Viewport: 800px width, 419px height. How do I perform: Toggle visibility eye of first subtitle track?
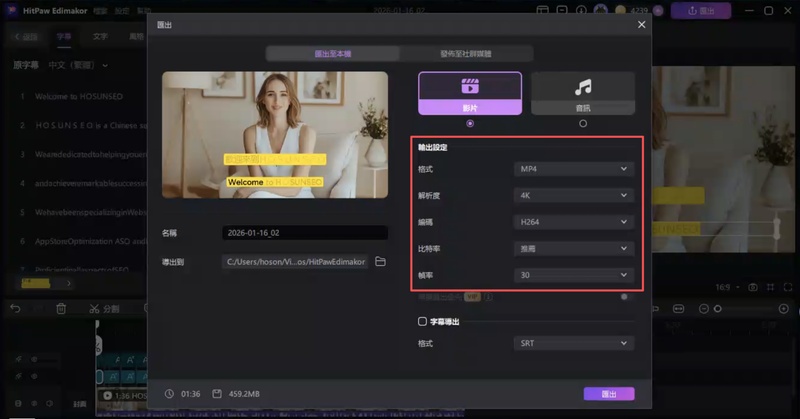point(34,359)
